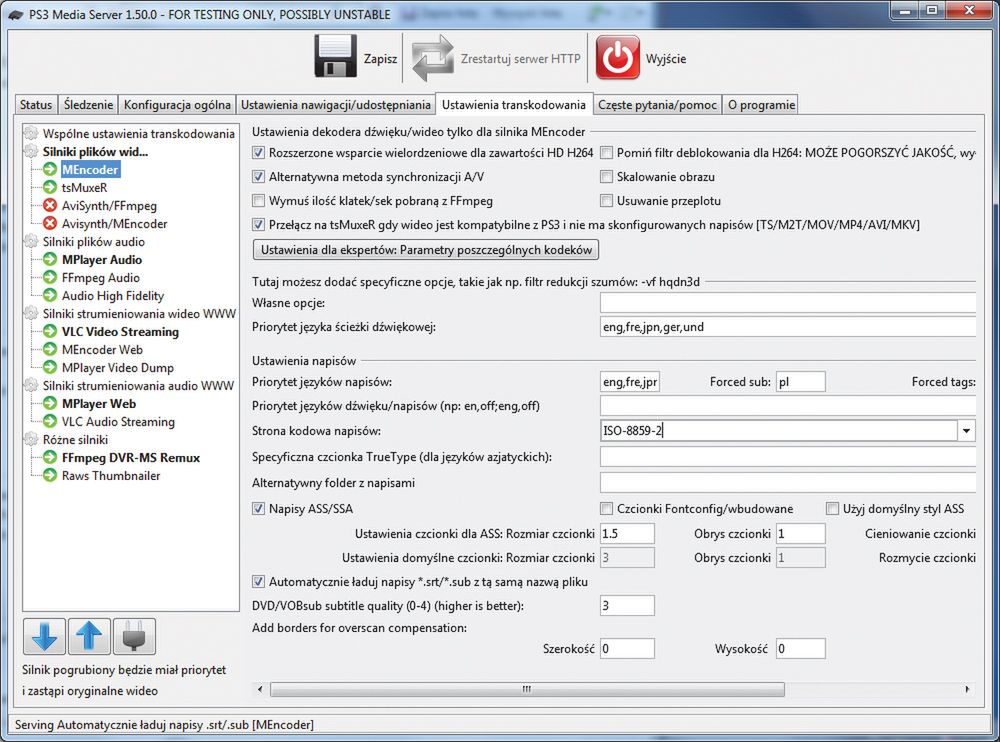Viewport: 1000px width, 742px height.
Task: Open Strona kodowa napisów dropdown arrow
Action: tap(966, 431)
